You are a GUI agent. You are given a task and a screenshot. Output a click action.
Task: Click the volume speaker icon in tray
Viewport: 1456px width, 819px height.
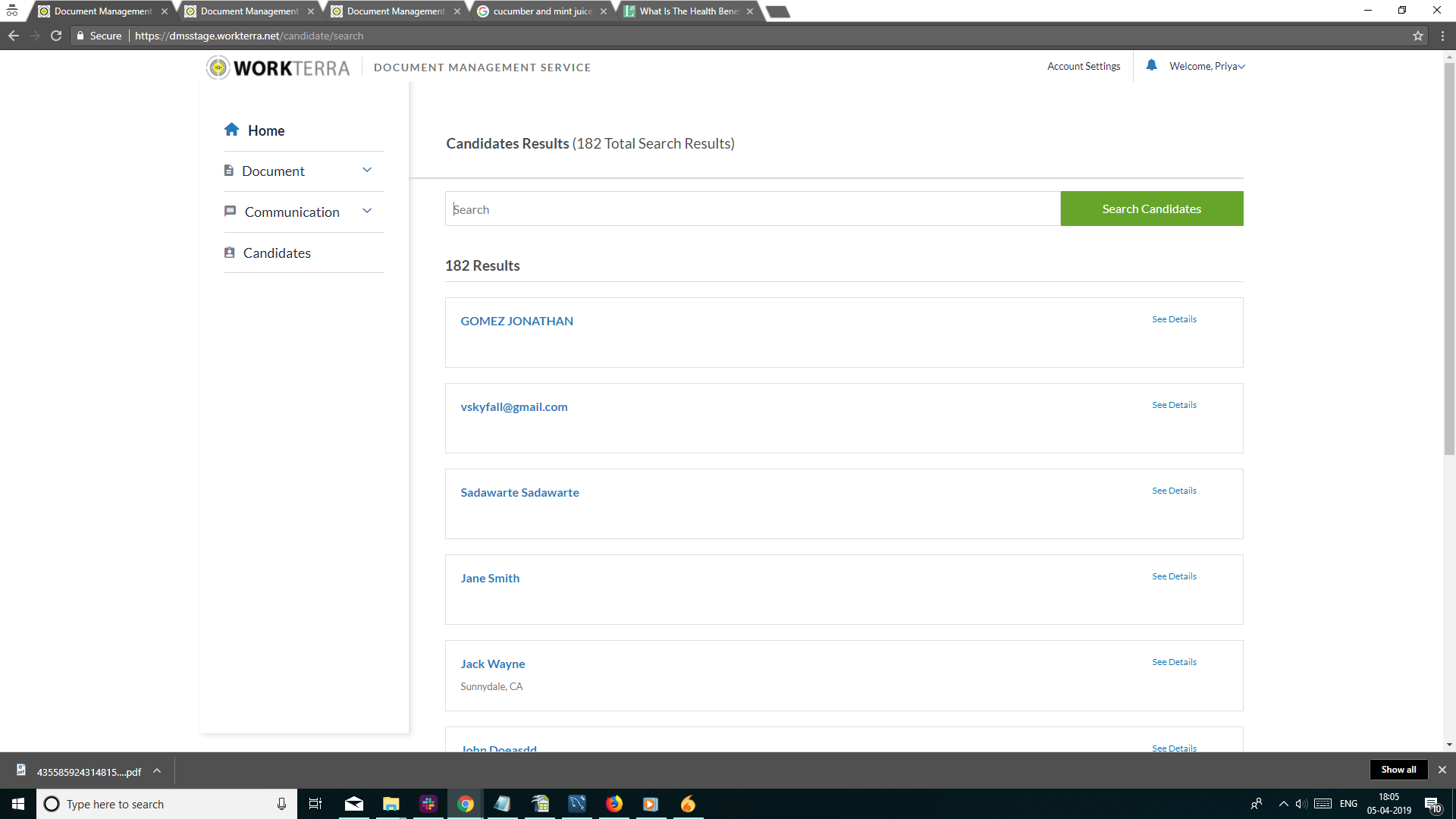coord(1301,804)
